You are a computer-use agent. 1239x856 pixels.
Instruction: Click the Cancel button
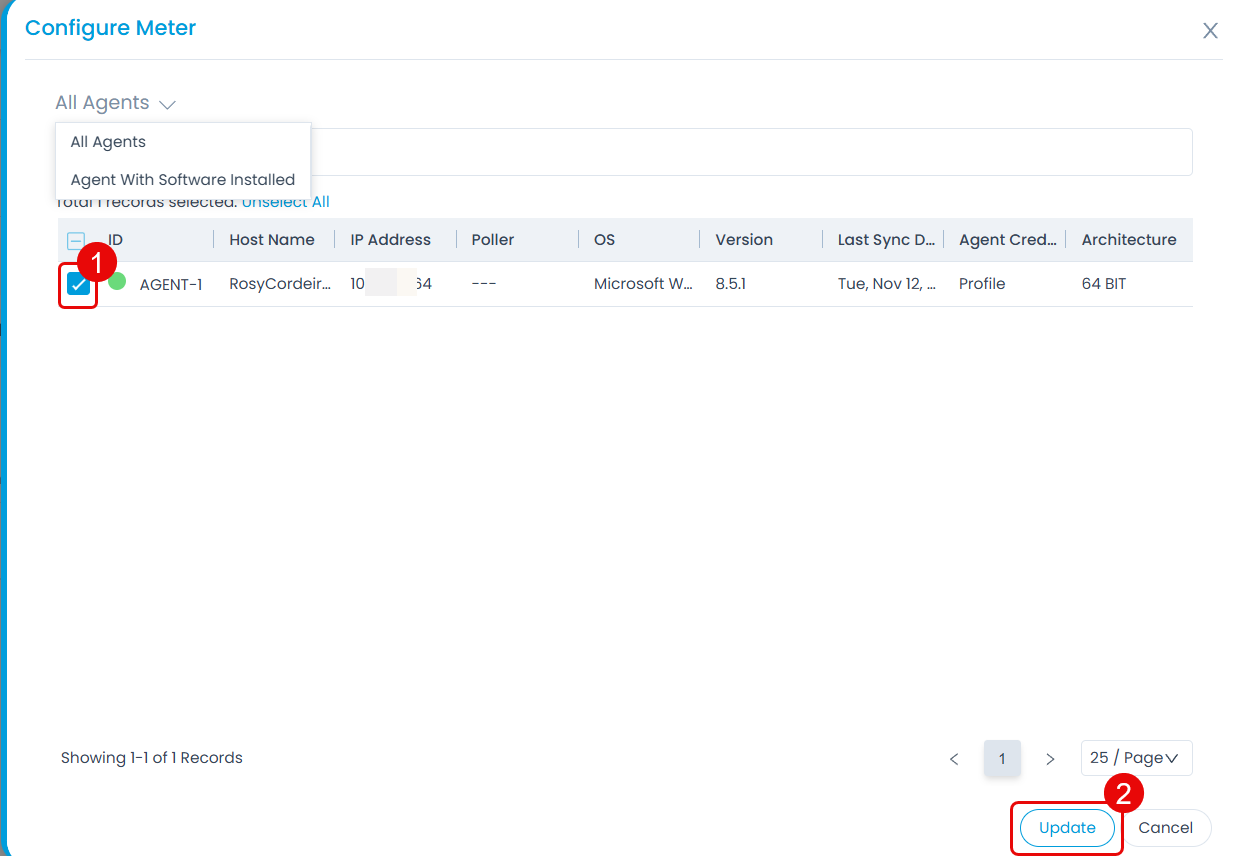pos(1165,828)
